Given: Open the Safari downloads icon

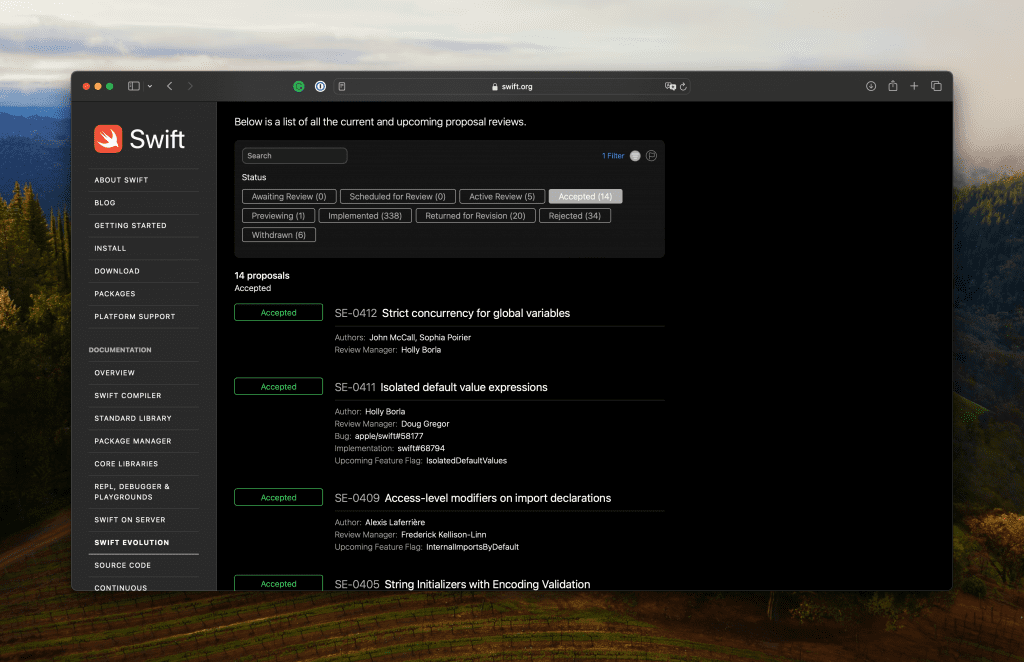Looking at the screenshot, I should [871, 87].
